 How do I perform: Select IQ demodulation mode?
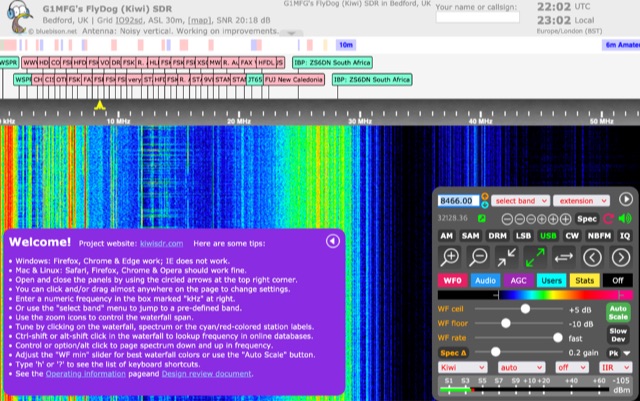point(624,236)
